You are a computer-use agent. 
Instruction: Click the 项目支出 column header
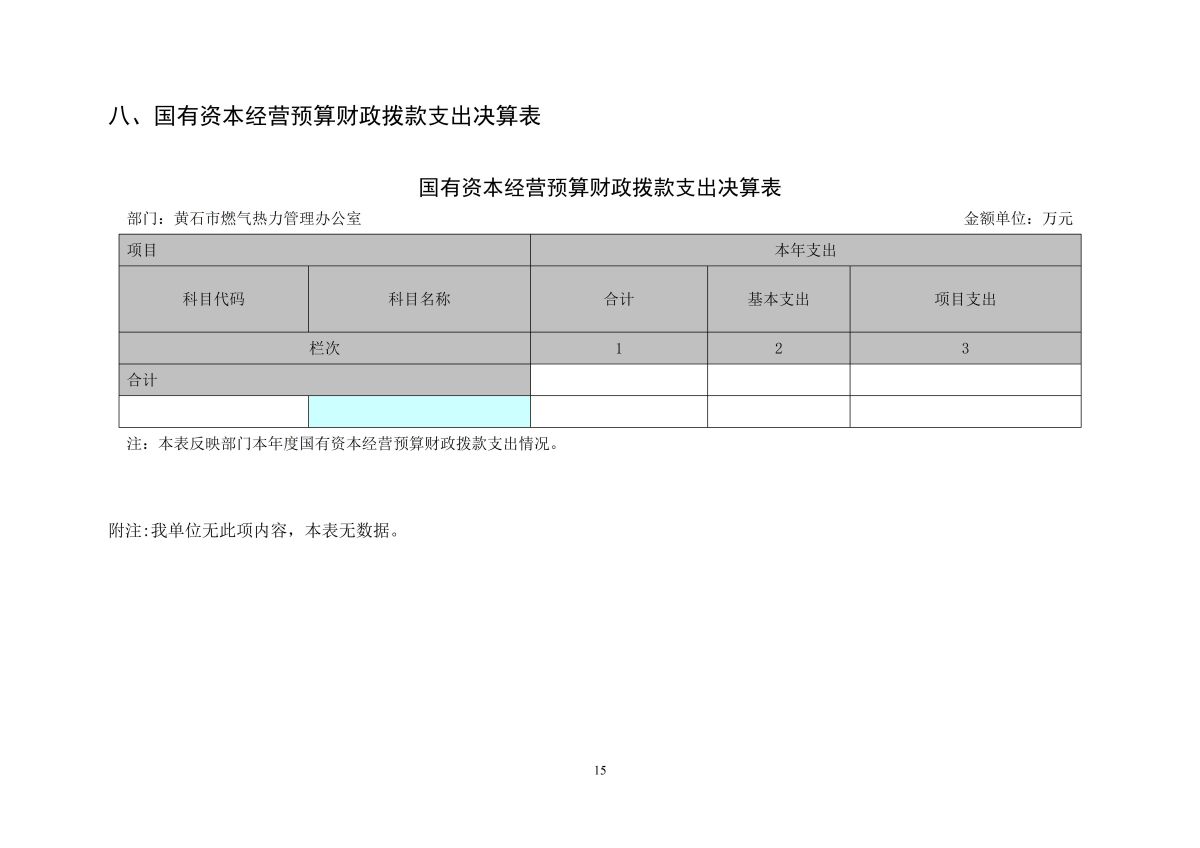[965, 299]
